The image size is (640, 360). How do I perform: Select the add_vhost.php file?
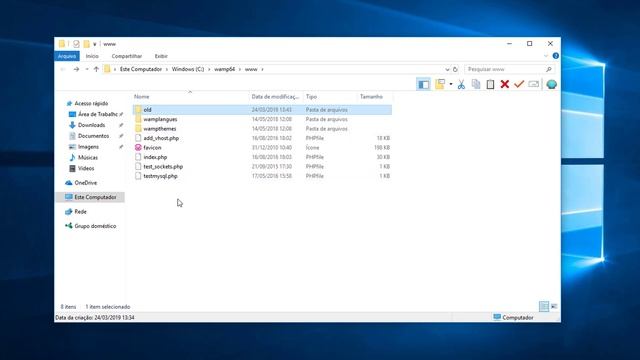[161, 138]
